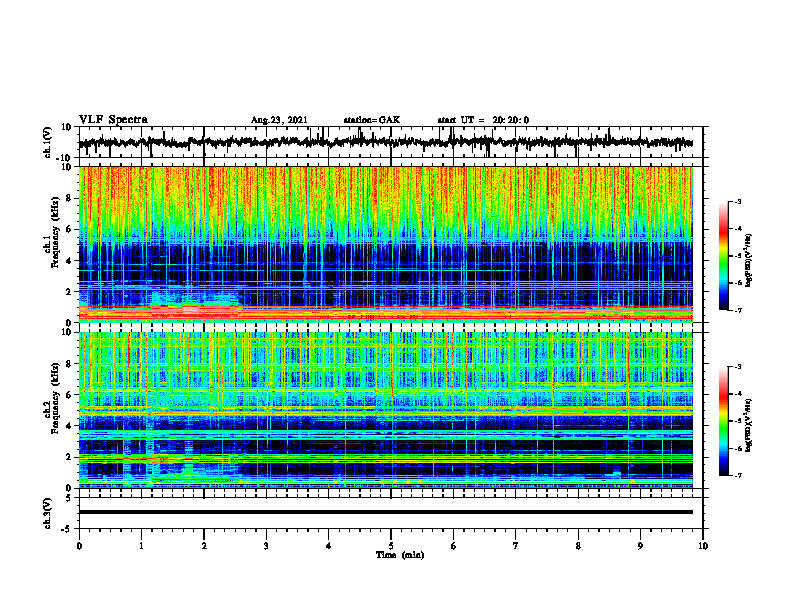Click the thick black ch.3 voltage line
Image resolution: width=792 pixels, height=612 pixels.
(386, 512)
